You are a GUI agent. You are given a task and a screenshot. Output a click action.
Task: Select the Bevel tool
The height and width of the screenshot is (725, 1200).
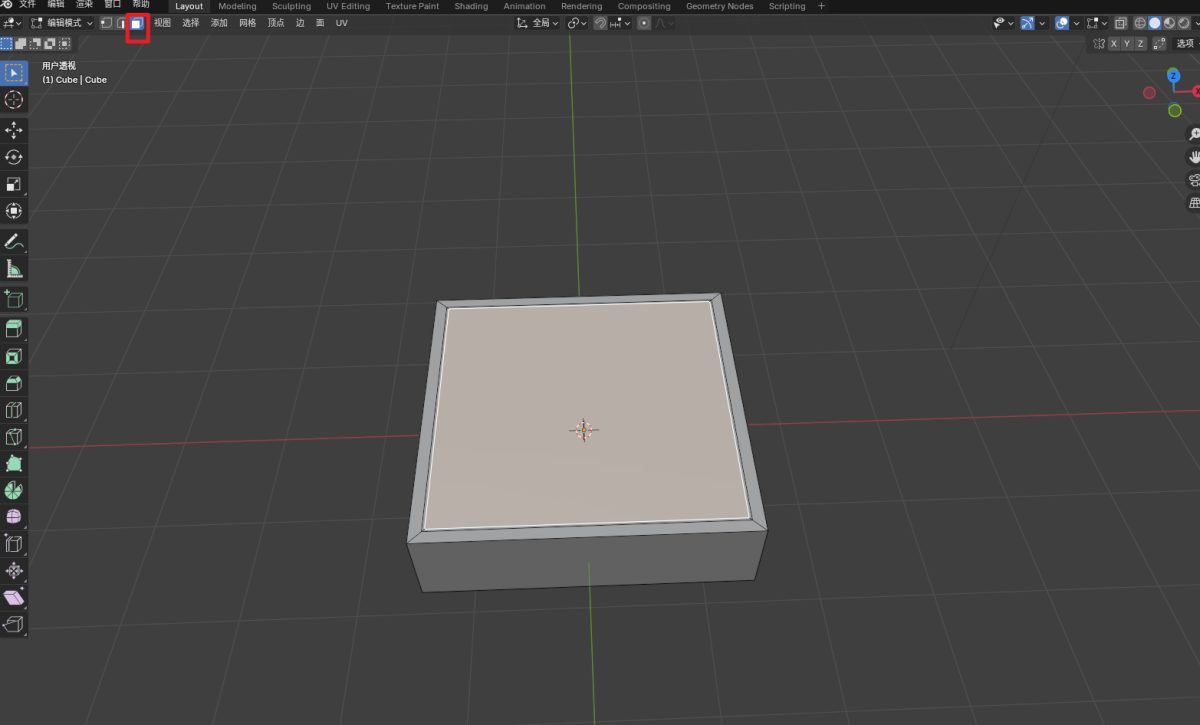pos(14,383)
